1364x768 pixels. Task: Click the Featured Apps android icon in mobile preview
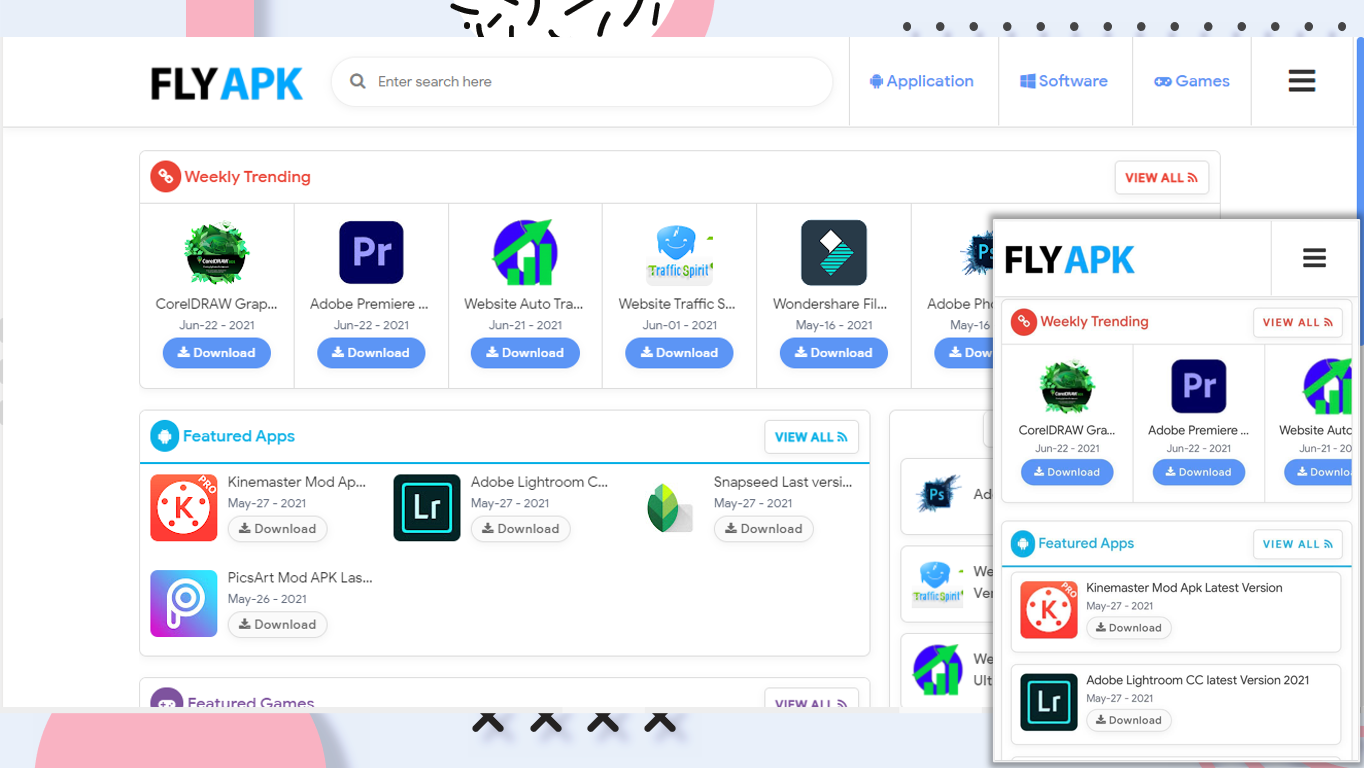(x=1023, y=544)
